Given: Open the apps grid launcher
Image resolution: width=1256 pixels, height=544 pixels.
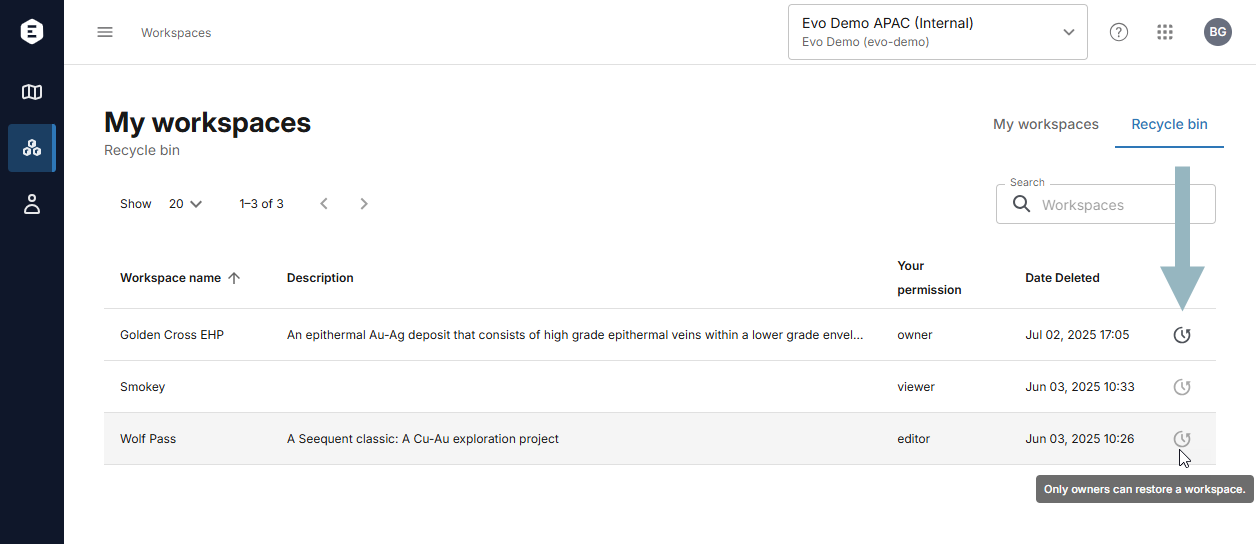Looking at the screenshot, I should (1165, 32).
